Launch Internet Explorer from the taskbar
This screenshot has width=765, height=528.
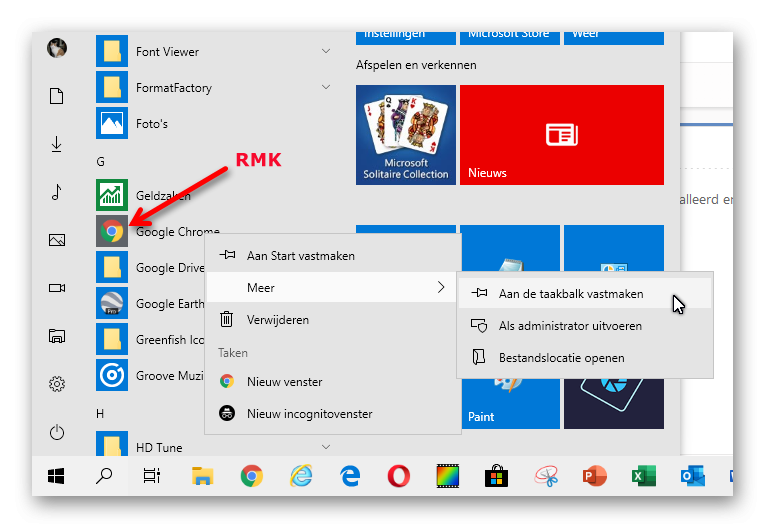point(301,476)
